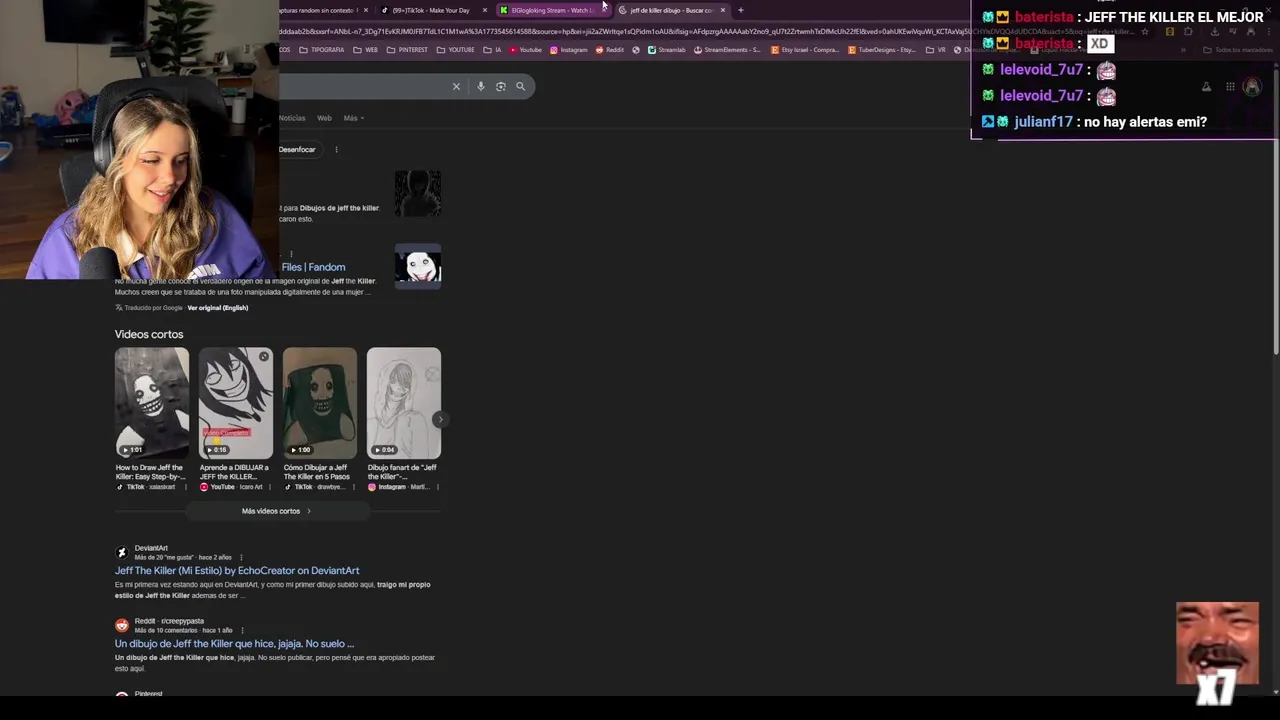Open options dots on Reddit result
This screenshot has height=720, width=1280.
pyautogui.click(x=242, y=630)
